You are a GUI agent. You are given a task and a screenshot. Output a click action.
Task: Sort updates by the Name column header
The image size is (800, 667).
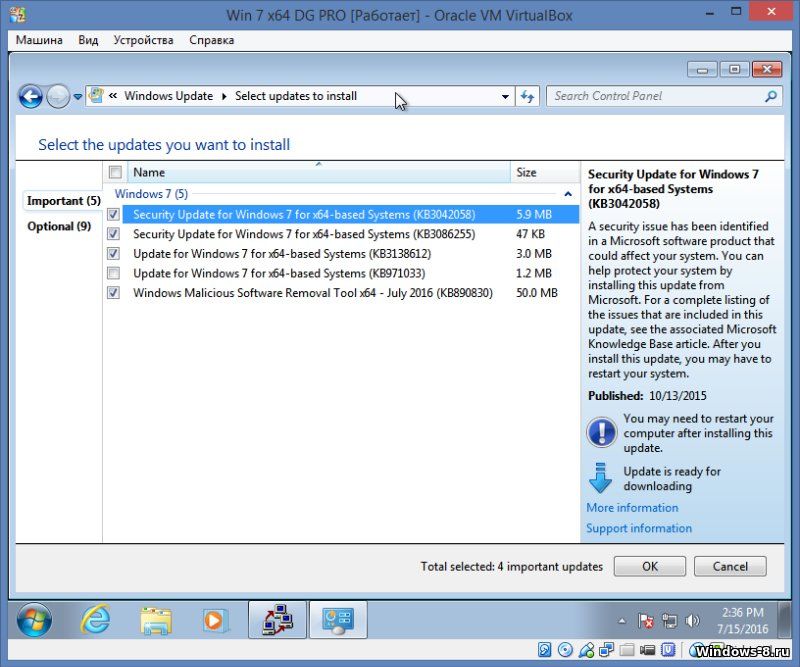318,172
